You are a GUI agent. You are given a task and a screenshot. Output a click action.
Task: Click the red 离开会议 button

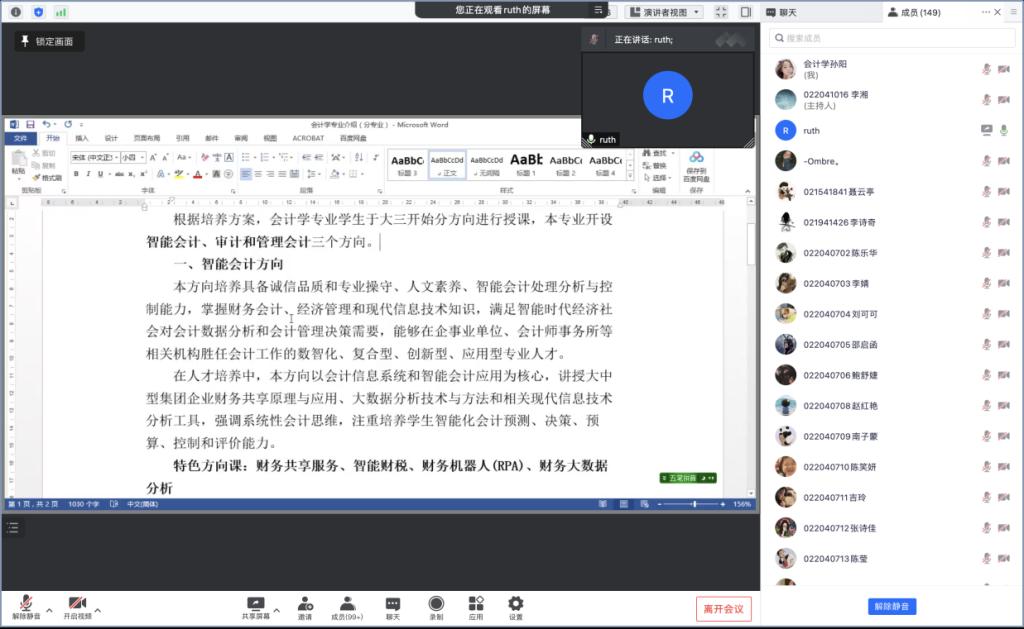pos(723,608)
